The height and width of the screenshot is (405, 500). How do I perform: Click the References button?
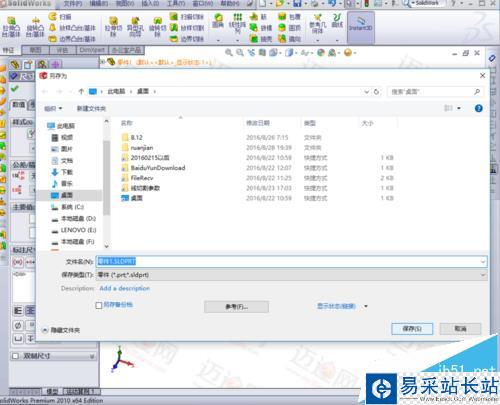[x=236, y=307]
